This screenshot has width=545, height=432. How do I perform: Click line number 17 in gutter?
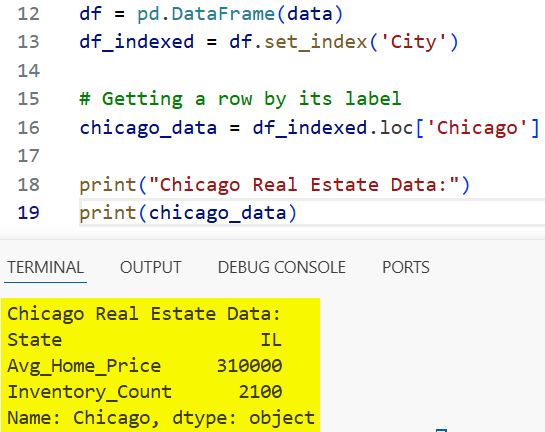point(29,156)
